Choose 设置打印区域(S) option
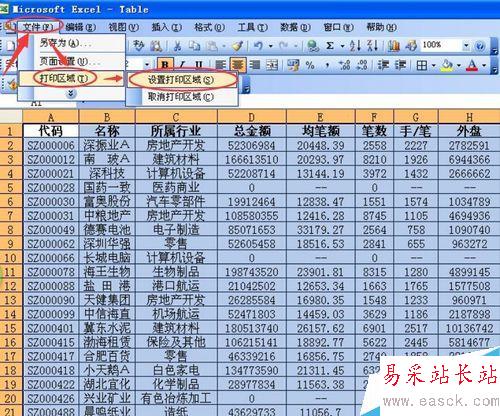This screenshot has height=416, width=500. pos(182,80)
